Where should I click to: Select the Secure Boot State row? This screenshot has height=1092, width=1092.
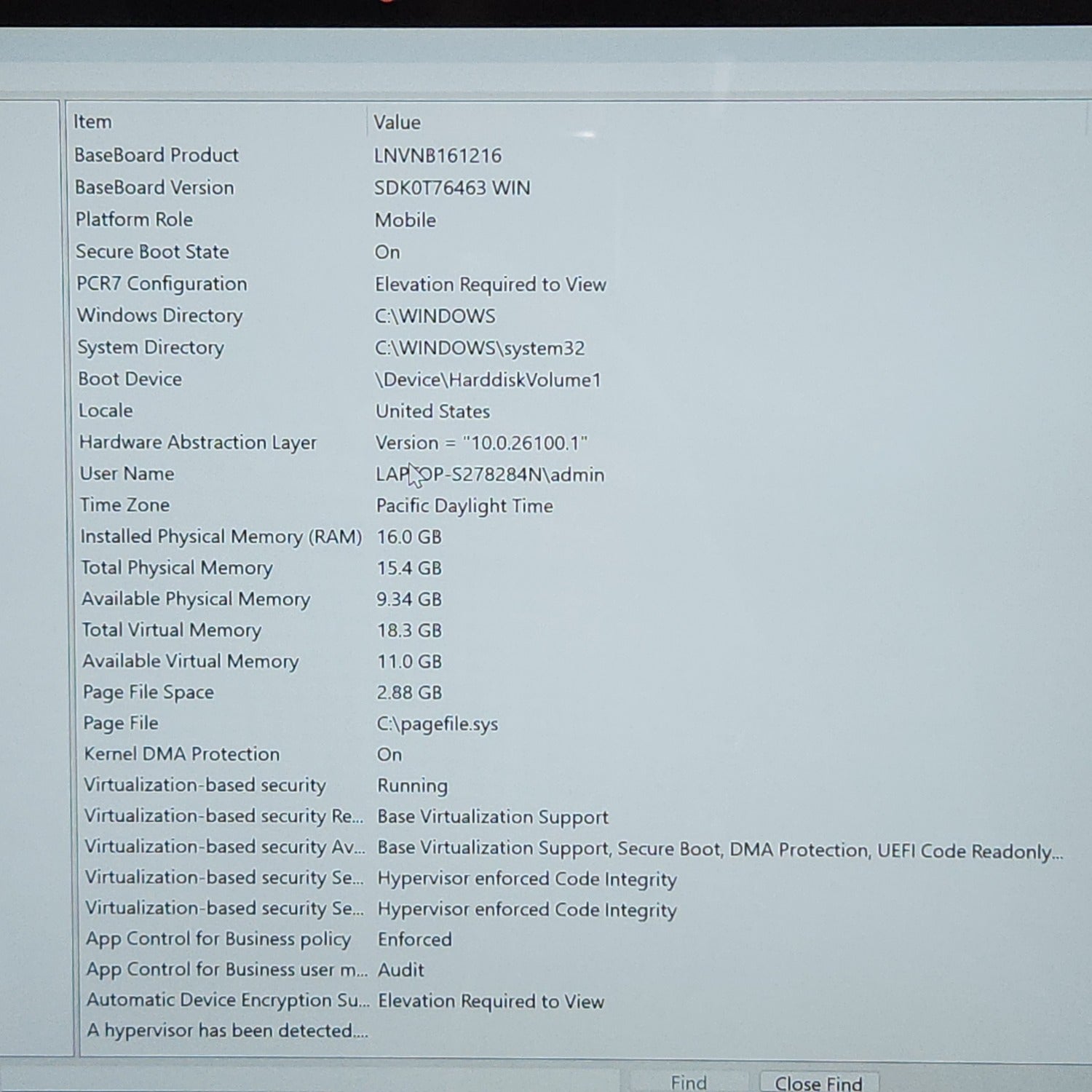[153, 252]
